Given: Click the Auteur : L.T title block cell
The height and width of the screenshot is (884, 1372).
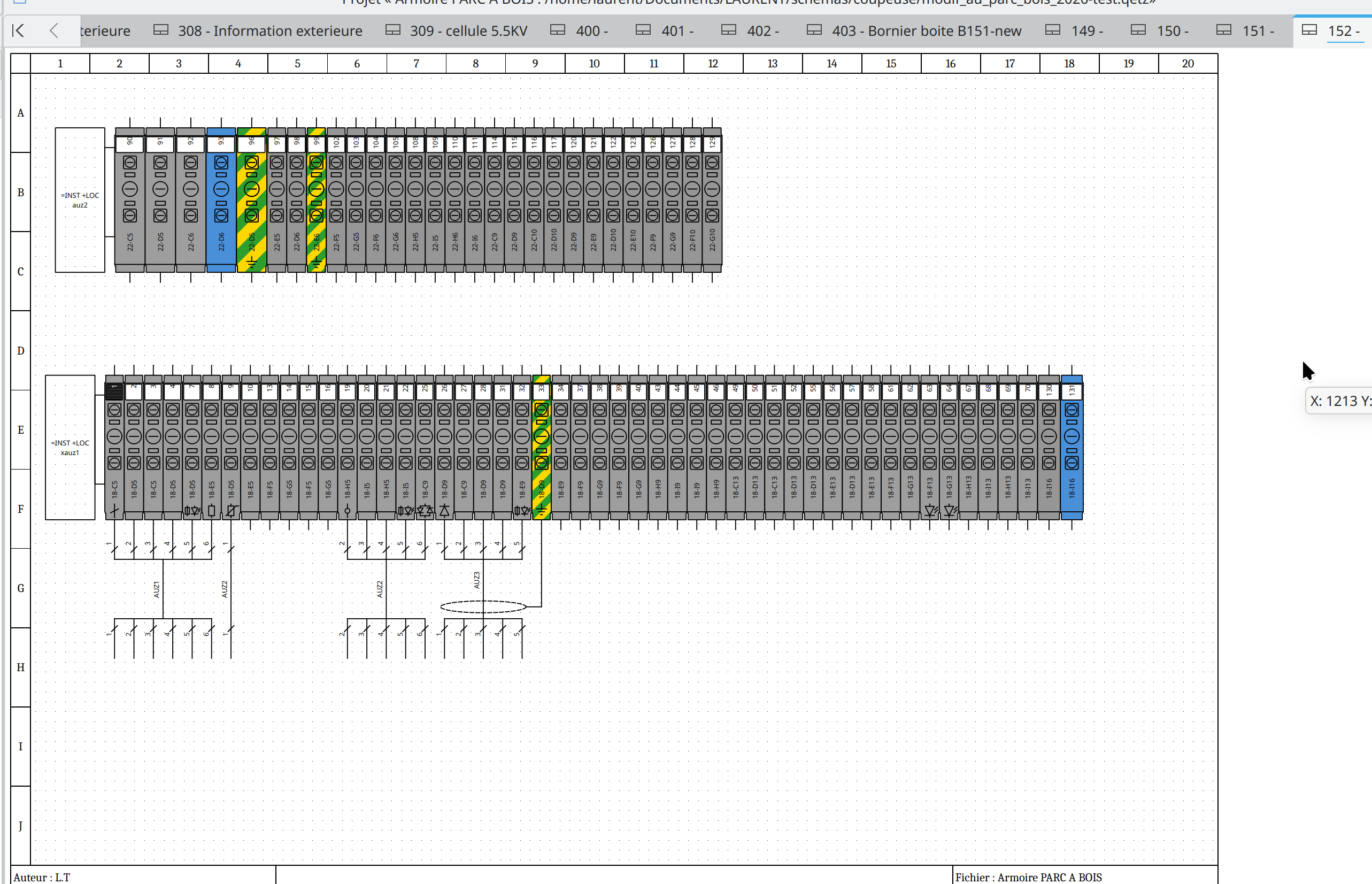Looking at the screenshot, I should point(143,875).
